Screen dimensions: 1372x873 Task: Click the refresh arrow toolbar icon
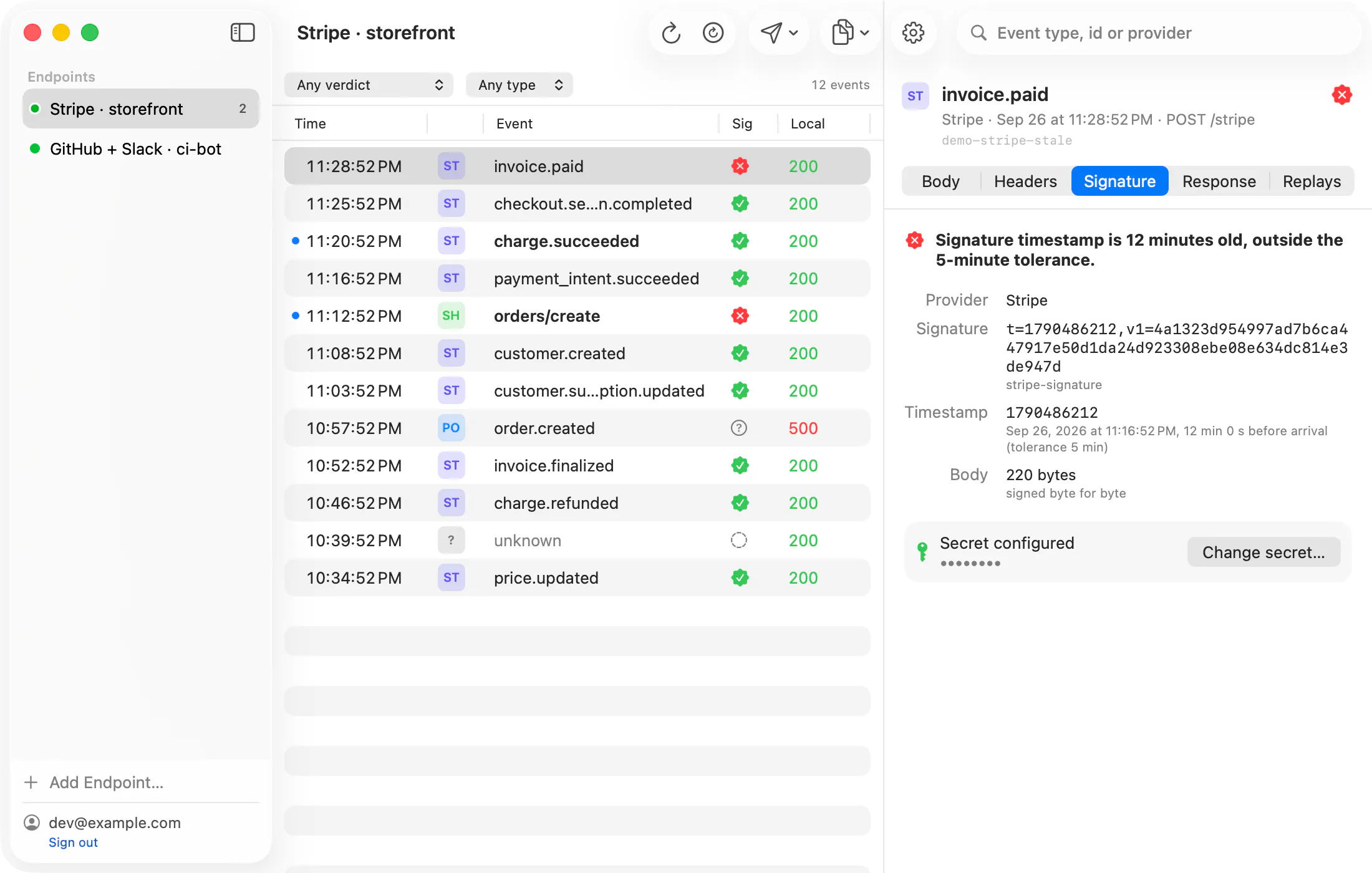click(x=671, y=32)
